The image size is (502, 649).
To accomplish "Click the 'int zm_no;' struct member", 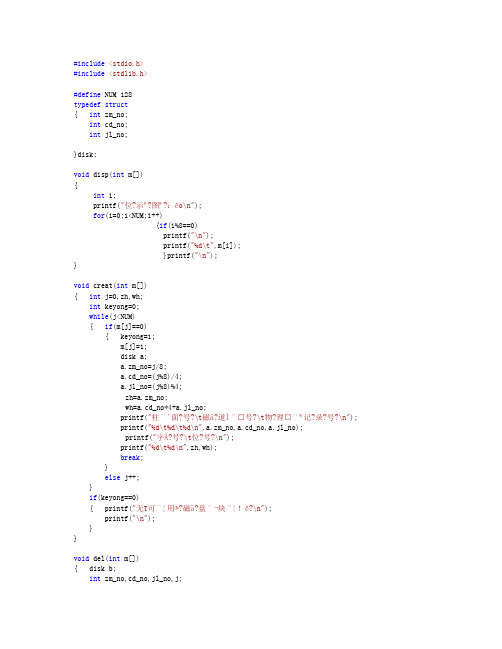I will 108,115.
